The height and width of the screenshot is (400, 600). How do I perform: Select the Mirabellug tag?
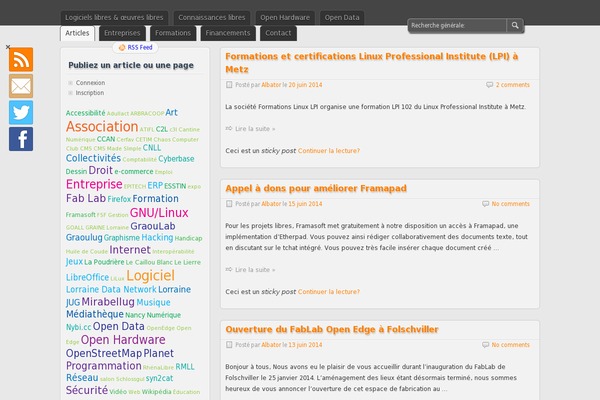click(x=108, y=302)
